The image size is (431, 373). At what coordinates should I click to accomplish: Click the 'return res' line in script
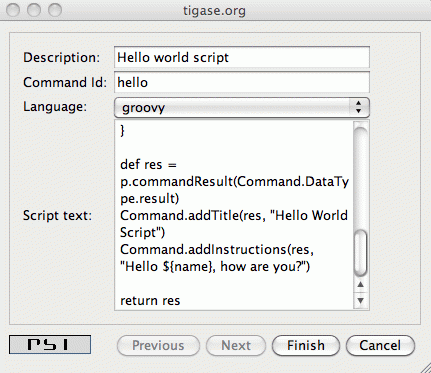150,300
